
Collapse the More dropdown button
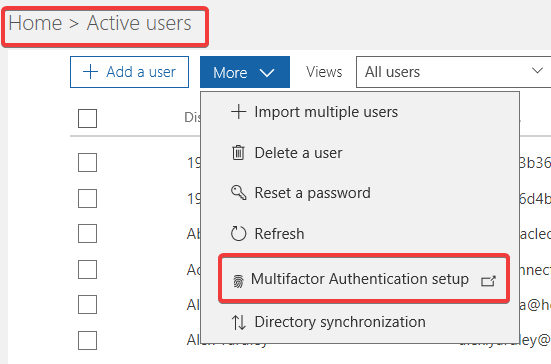click(x=245, y=72)
